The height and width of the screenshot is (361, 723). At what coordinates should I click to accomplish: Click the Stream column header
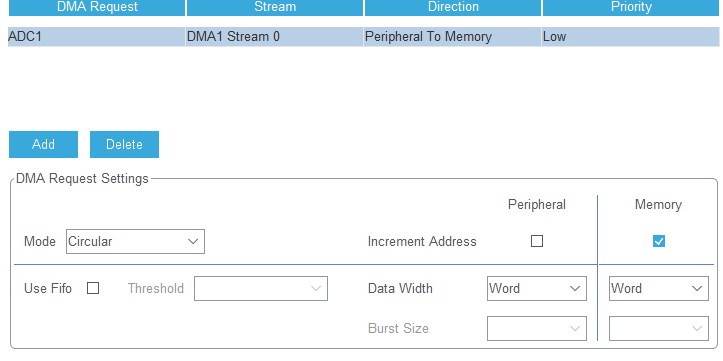coord(275,7)
